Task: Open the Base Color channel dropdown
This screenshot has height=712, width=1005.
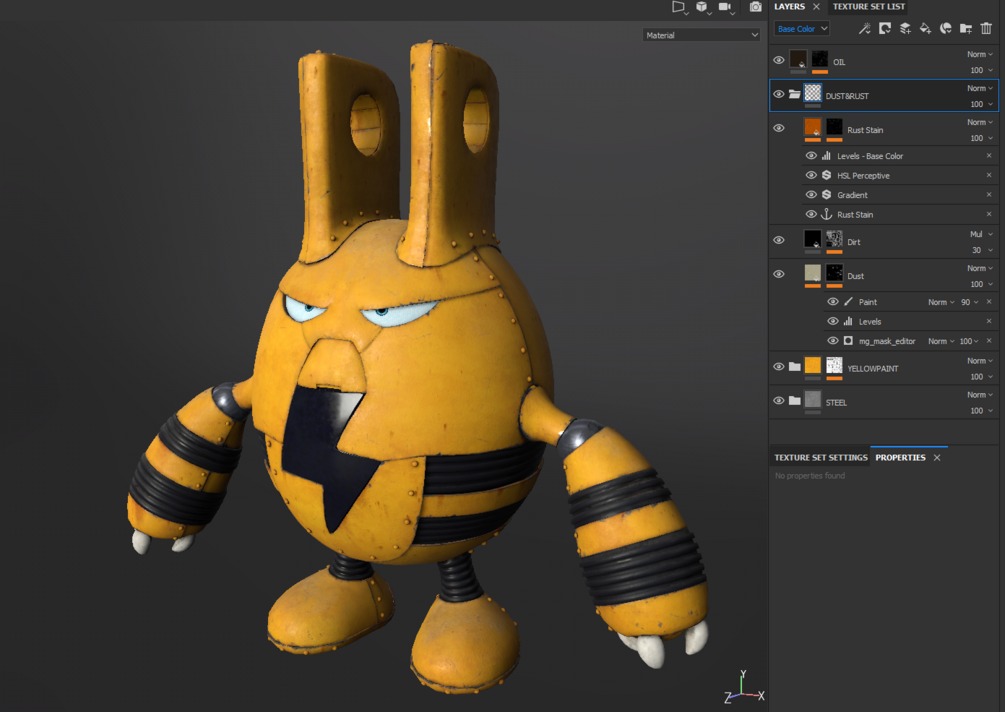Action: pyautogui.click(x=802, y=29)
